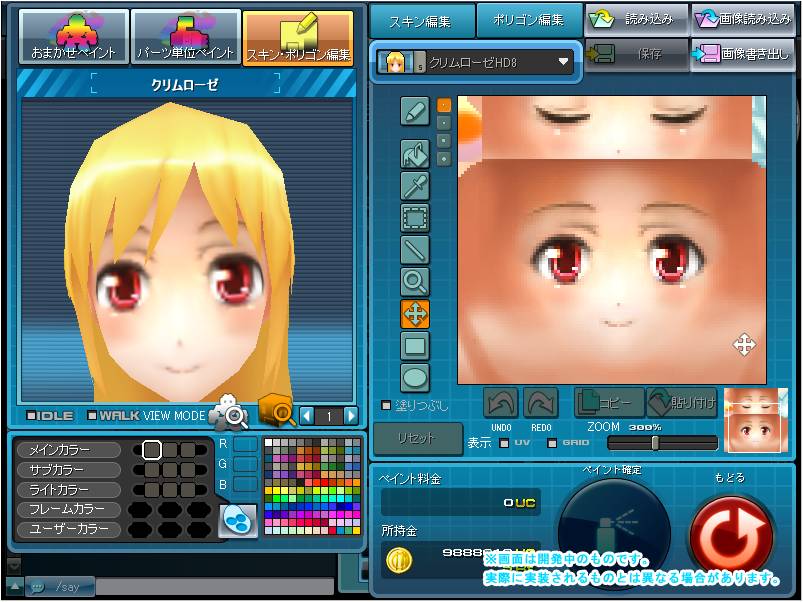Open the パーツ単位ペイント tab
The height and width of the screenshot is (602, 803).
tap(186, 37)
